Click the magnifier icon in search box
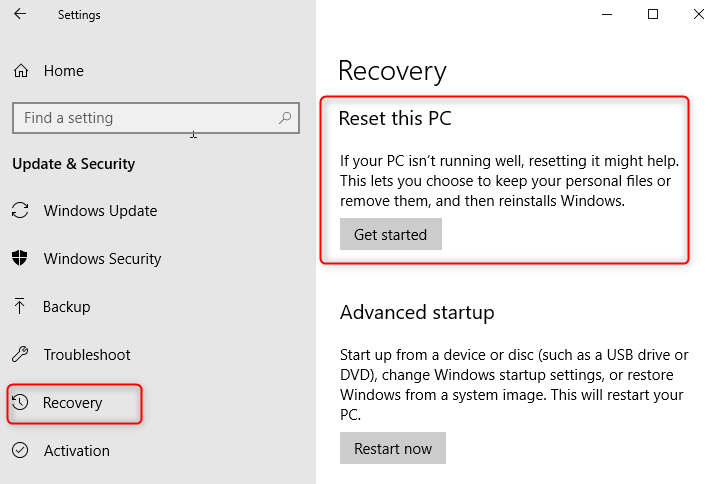Screen dimensions: 713x484 285,118
